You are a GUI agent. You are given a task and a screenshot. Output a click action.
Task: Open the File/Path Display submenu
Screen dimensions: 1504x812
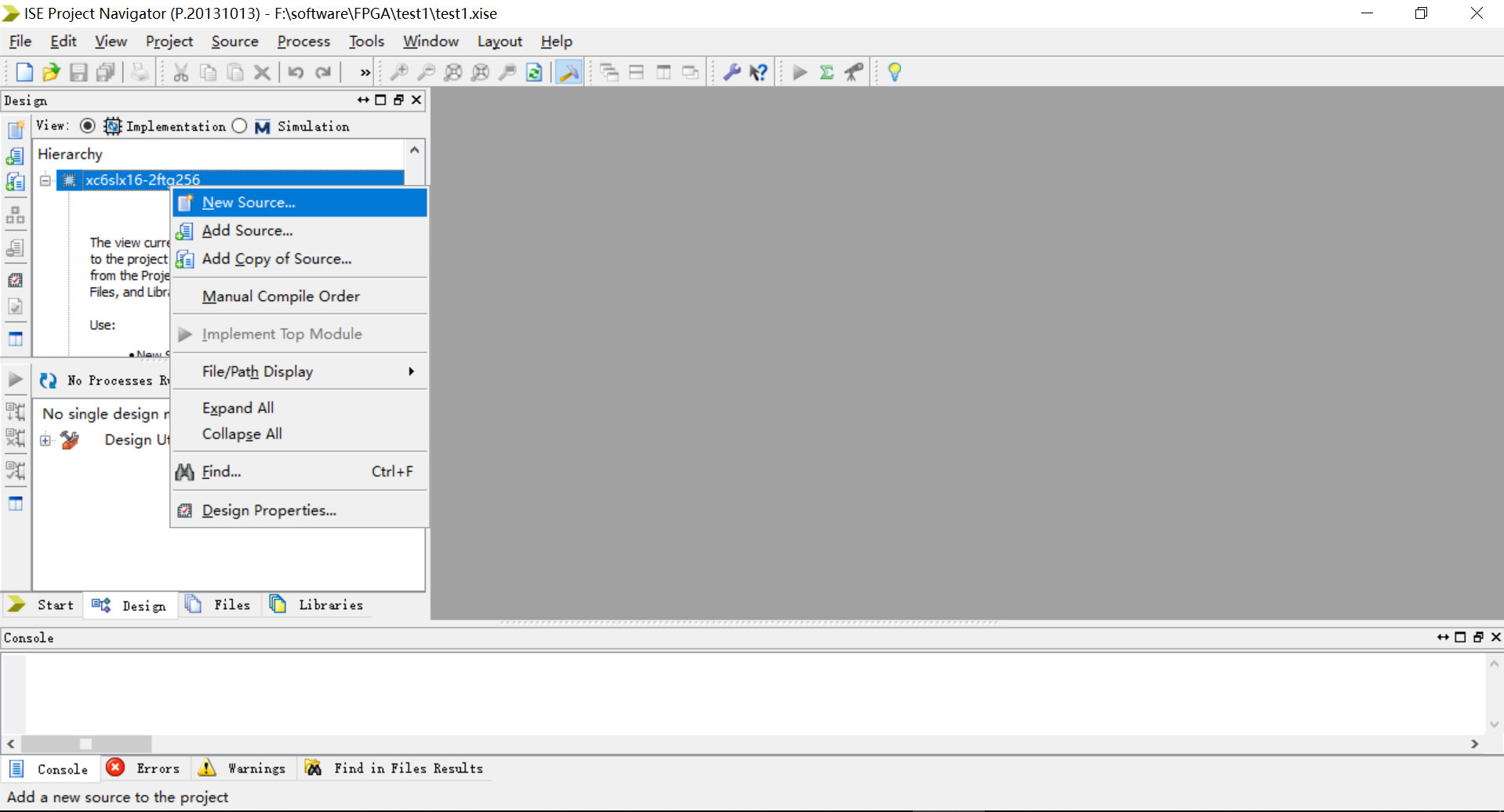tap(258, 371)
